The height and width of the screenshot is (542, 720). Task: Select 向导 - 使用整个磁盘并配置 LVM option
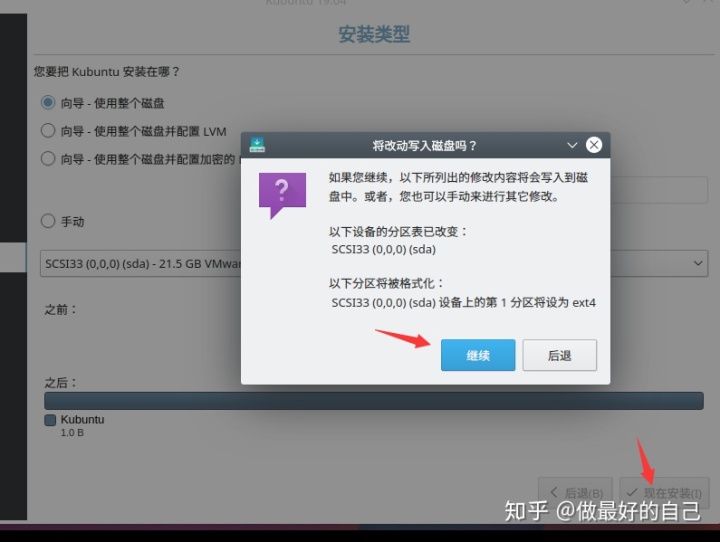pyautogui.click(x=48, y=131)
